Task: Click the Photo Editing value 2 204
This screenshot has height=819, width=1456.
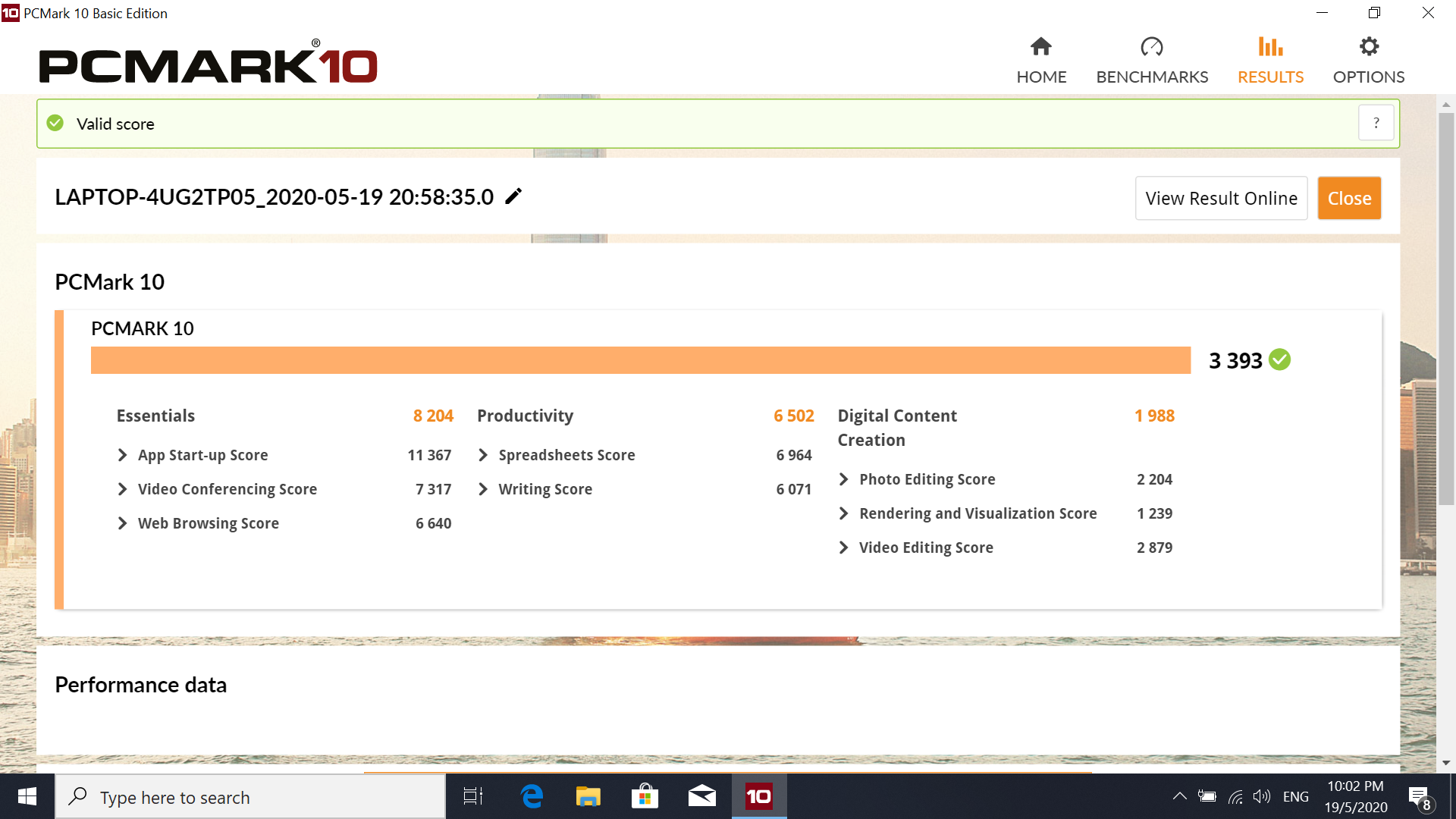Action: click(x=1154, y=479)
